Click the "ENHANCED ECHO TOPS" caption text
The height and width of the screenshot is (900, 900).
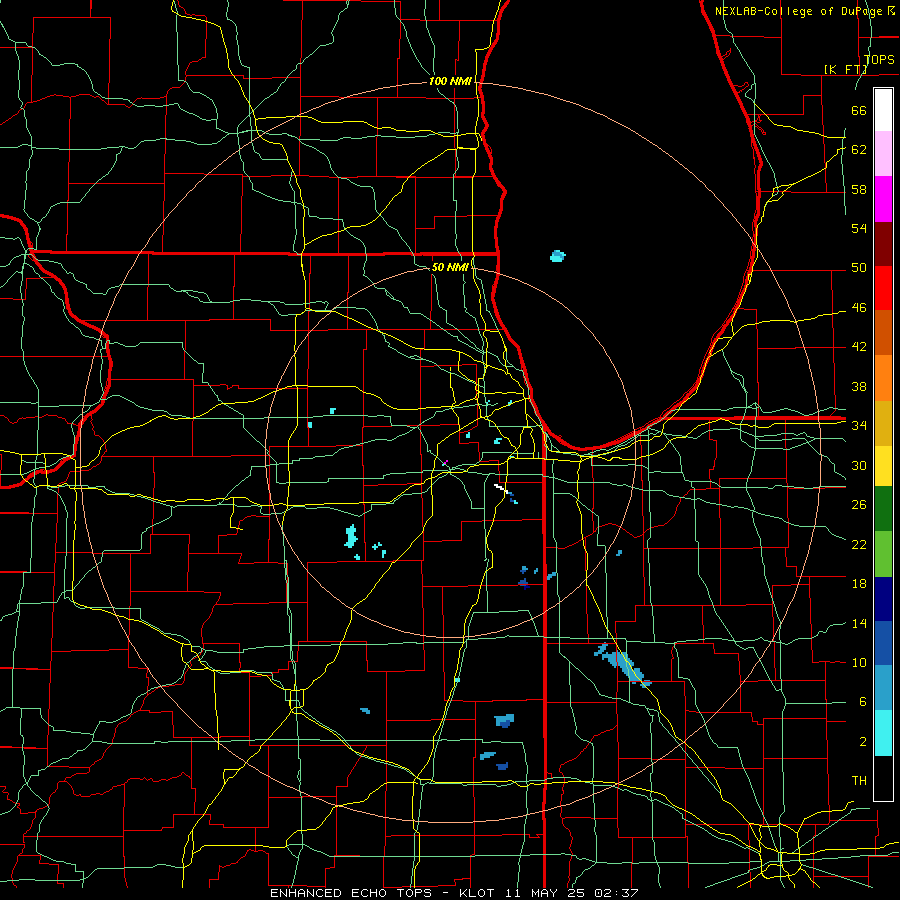352,893
